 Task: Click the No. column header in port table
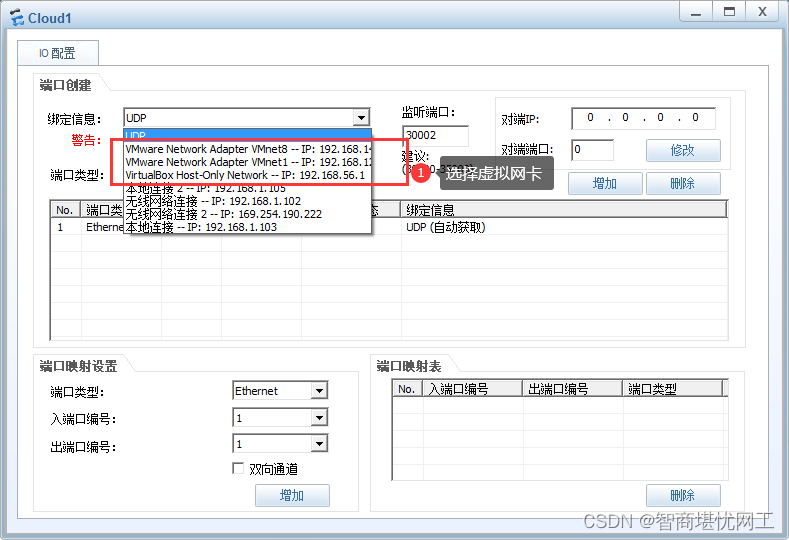tap(65, 210)
